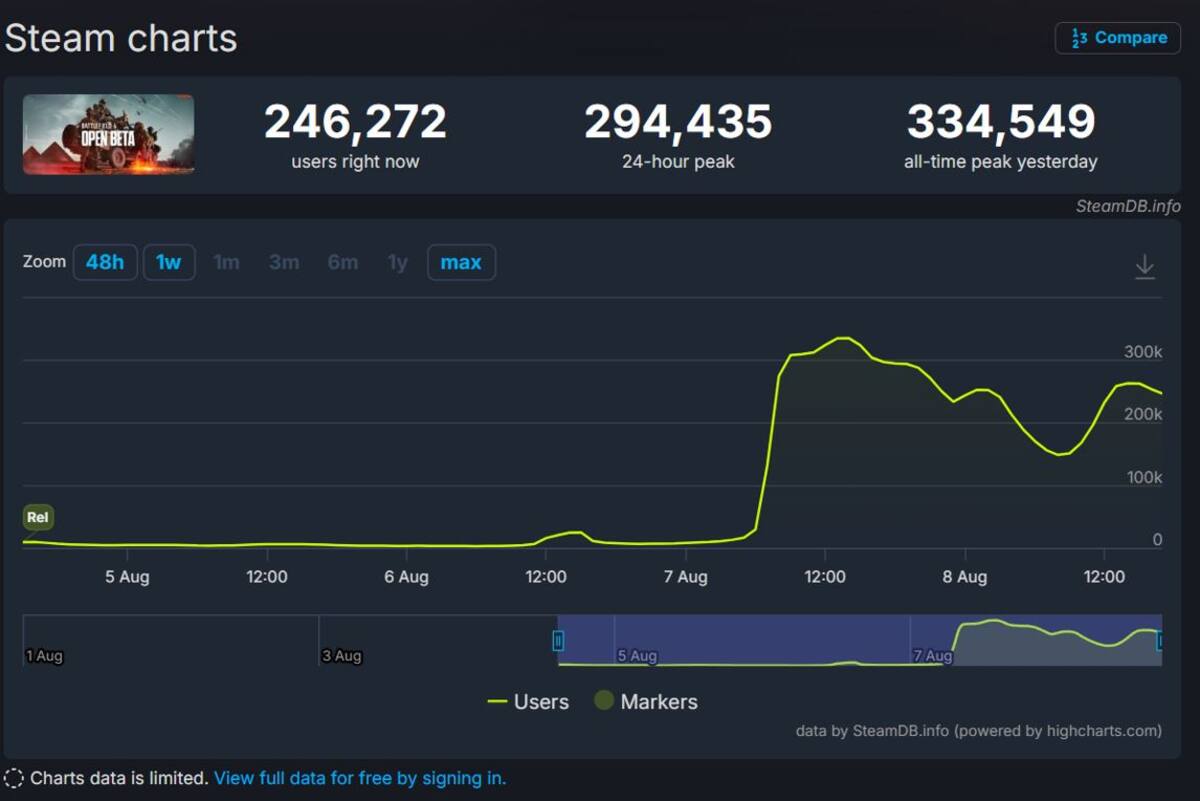The width and height of the screenshot is (1200, 801).
Task: Toggle the Users series in legend
Action: [528, 702]
